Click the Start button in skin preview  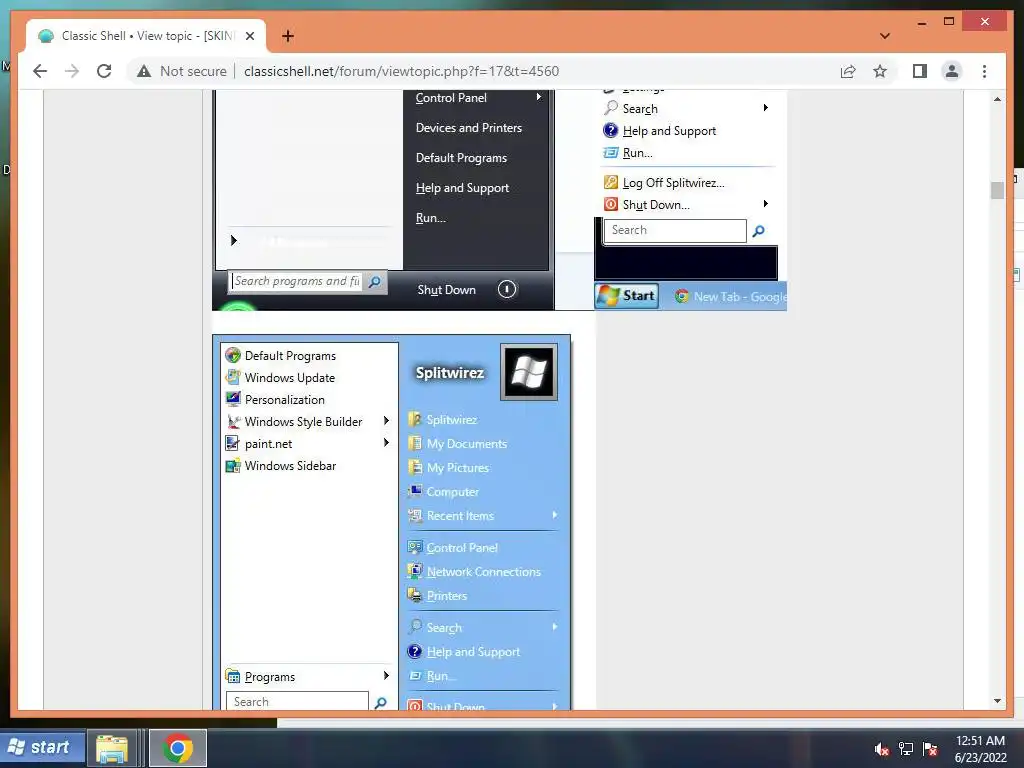point(626,296)
